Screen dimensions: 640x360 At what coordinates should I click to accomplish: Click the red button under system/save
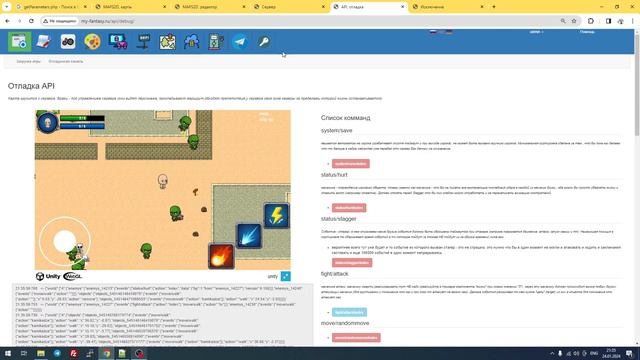pos(351,164)
